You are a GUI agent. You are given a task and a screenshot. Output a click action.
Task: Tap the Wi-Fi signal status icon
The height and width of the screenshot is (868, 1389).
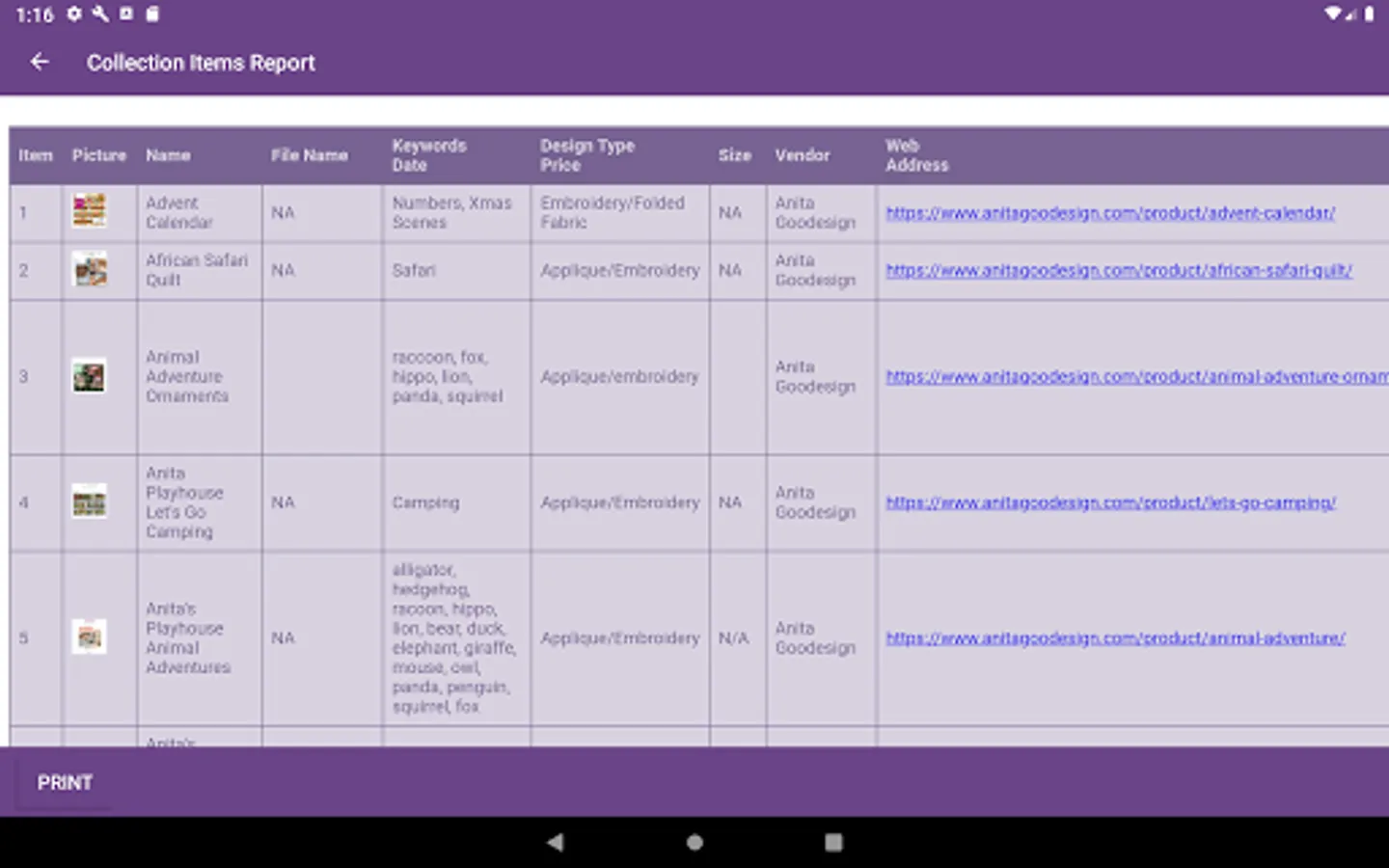[1333, 14]
